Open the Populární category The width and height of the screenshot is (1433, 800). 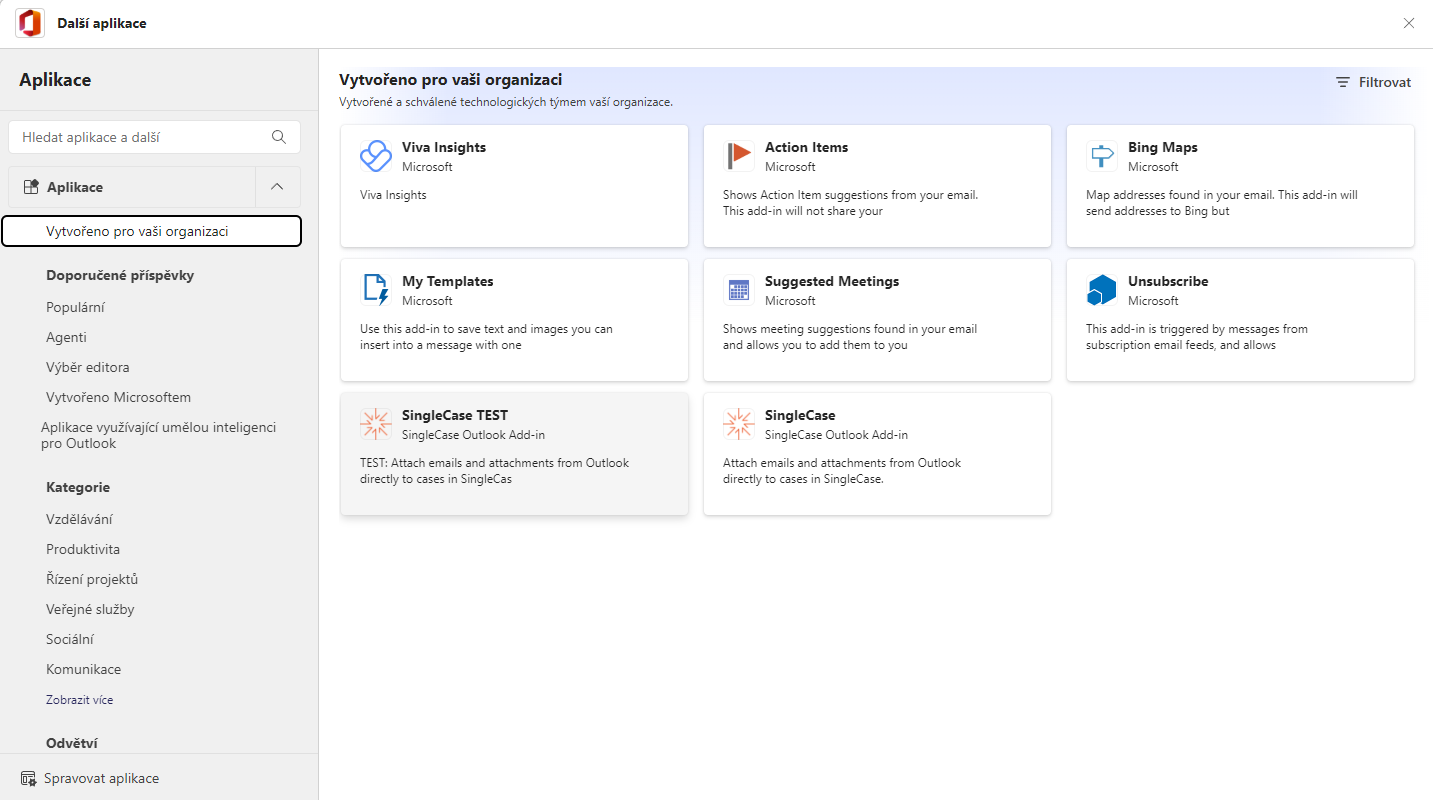[x=75, y=307]
